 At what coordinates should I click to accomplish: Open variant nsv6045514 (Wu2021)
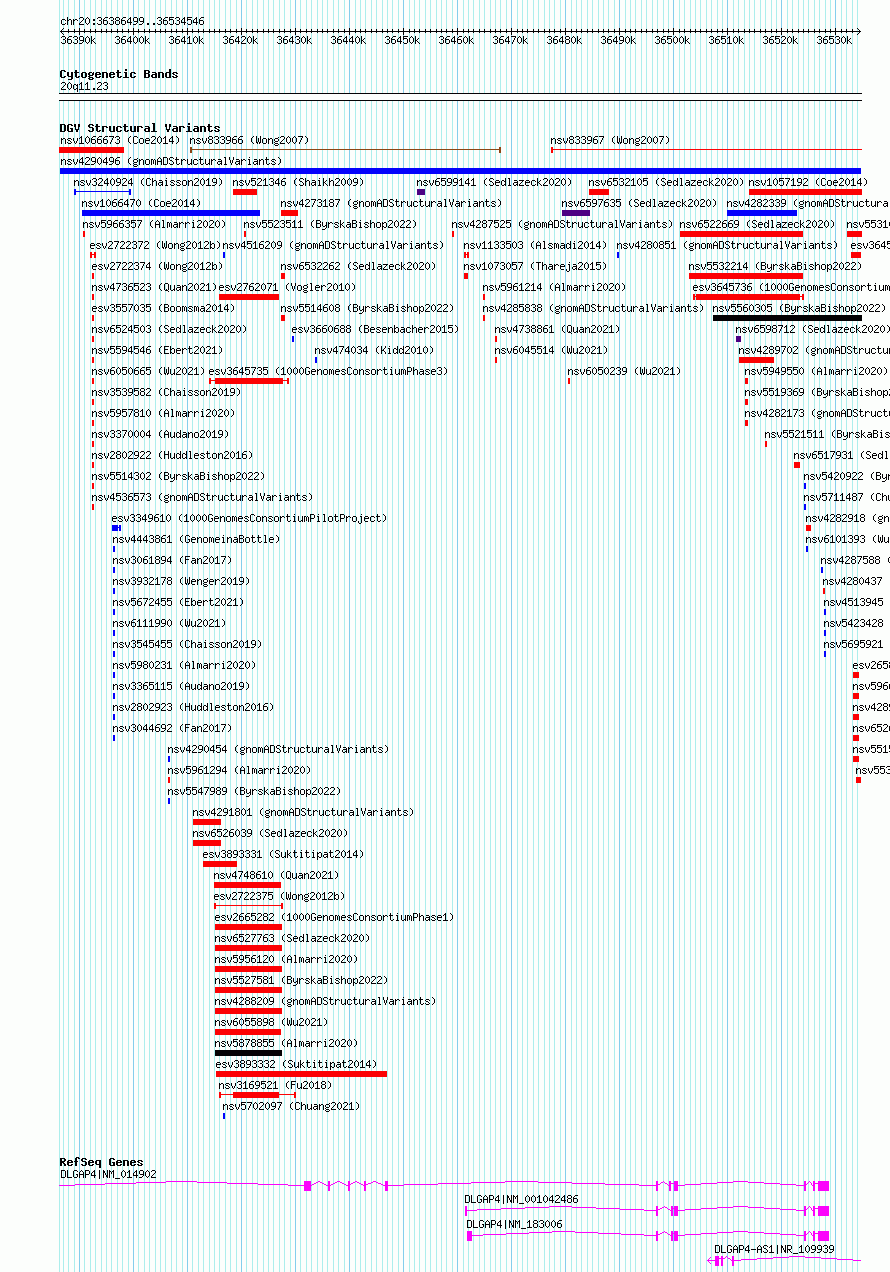pyautogui.click(x=551, y=351)
